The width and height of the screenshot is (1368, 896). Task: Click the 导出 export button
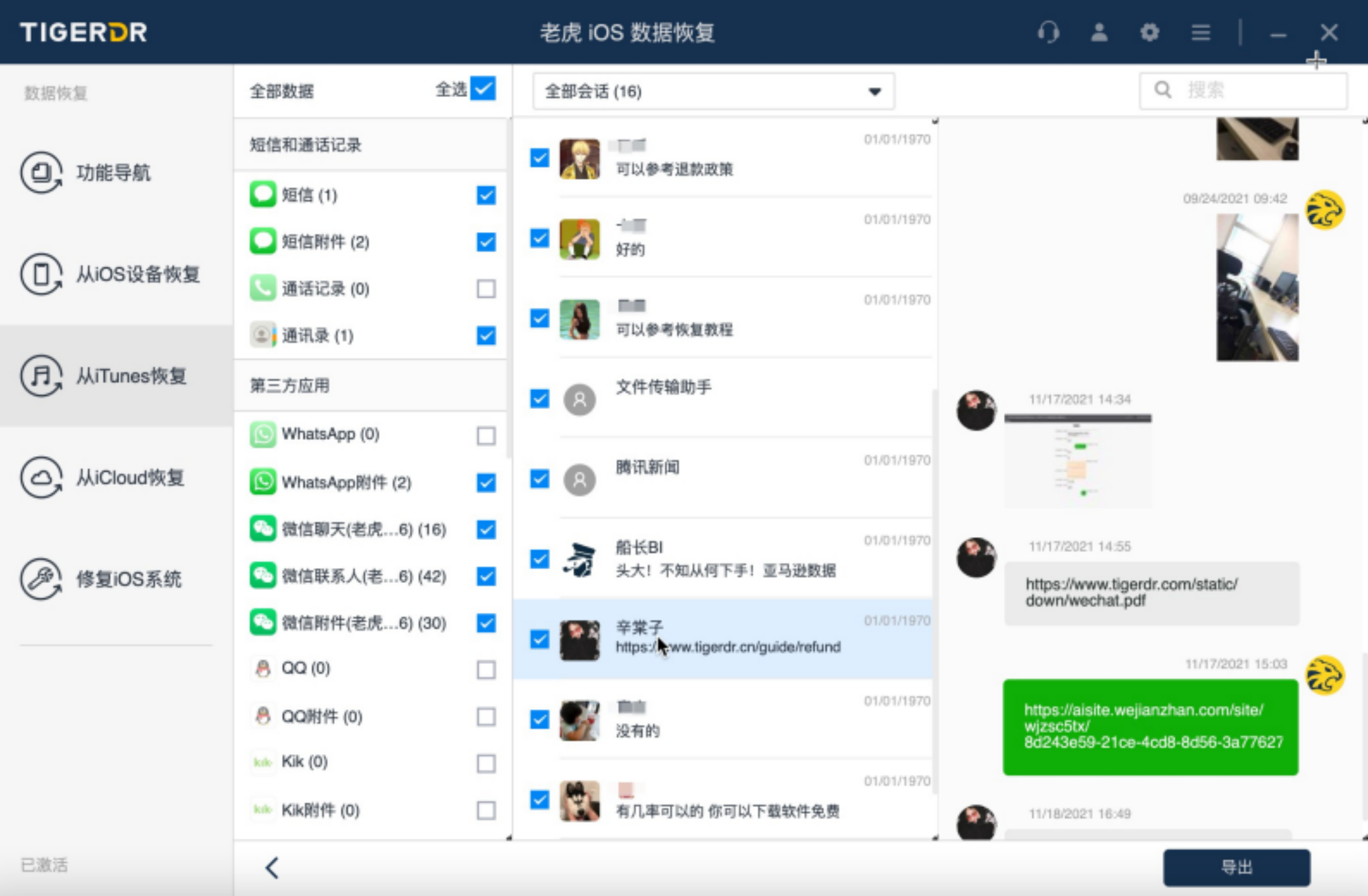pyautogui.click(x=1236, y=867)
